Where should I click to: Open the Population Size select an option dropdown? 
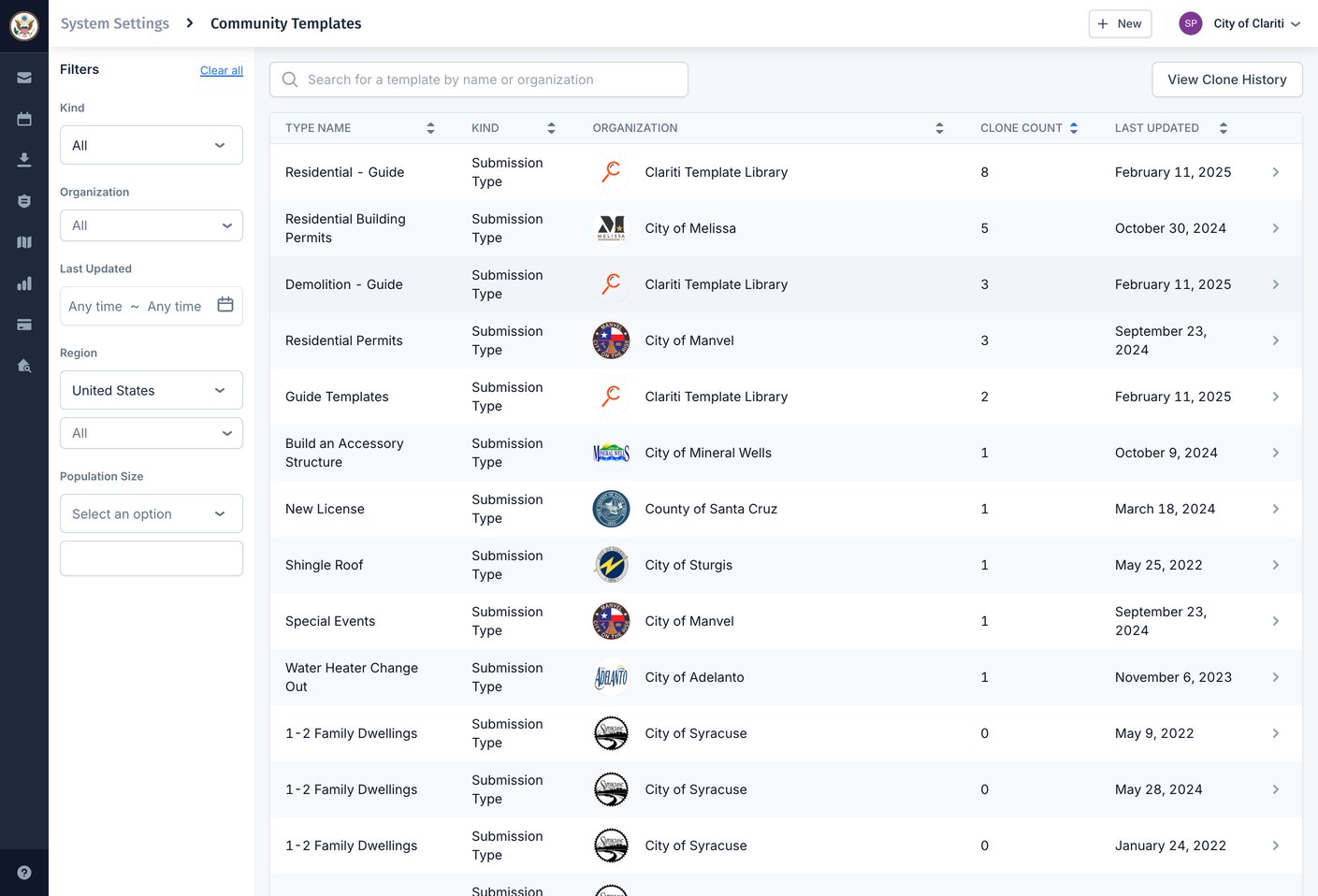[151, 513]
